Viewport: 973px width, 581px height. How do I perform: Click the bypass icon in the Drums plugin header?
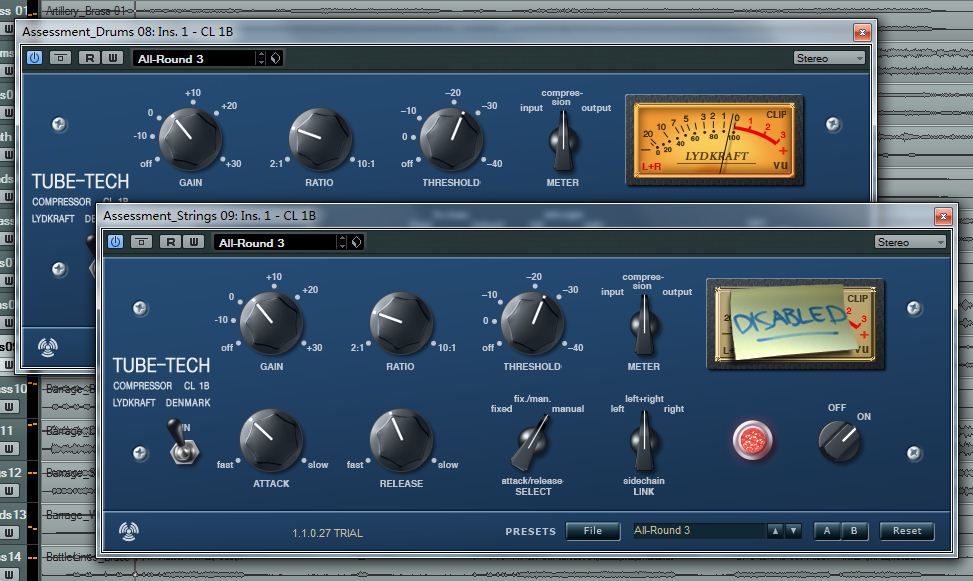pos(60,58)
